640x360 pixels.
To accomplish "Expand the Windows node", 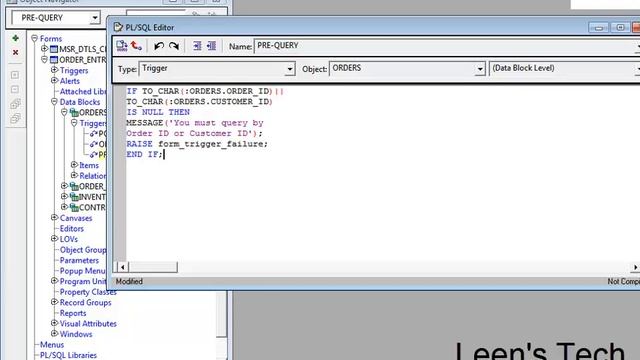I will coord(54,333).
